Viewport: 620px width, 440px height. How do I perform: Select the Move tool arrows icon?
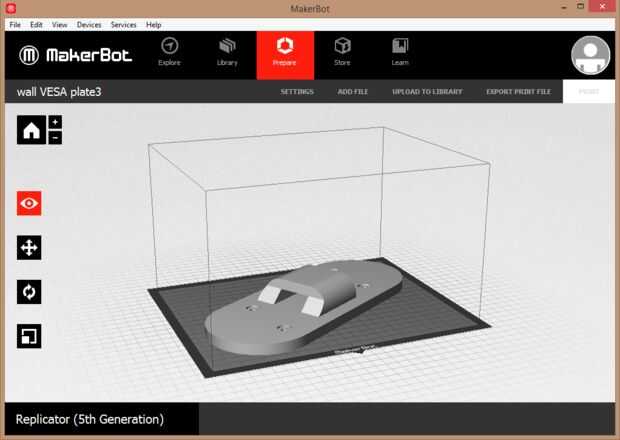[x=29, y=248]
